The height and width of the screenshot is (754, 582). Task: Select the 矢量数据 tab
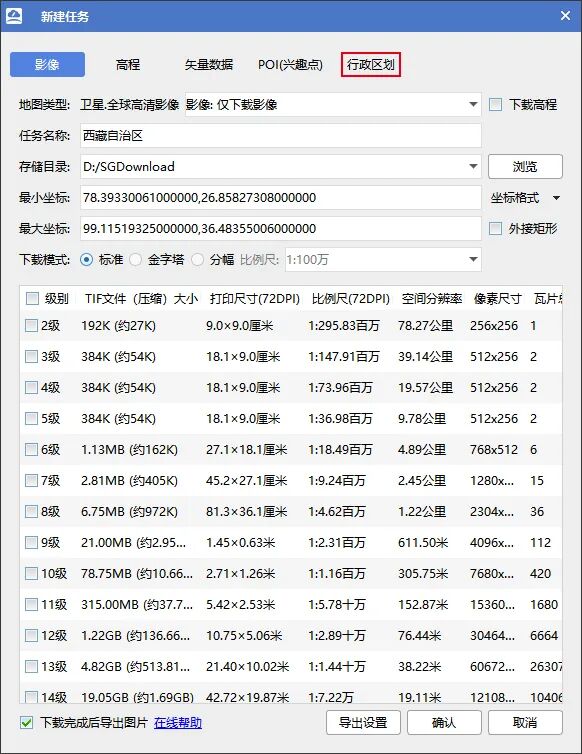209,64
